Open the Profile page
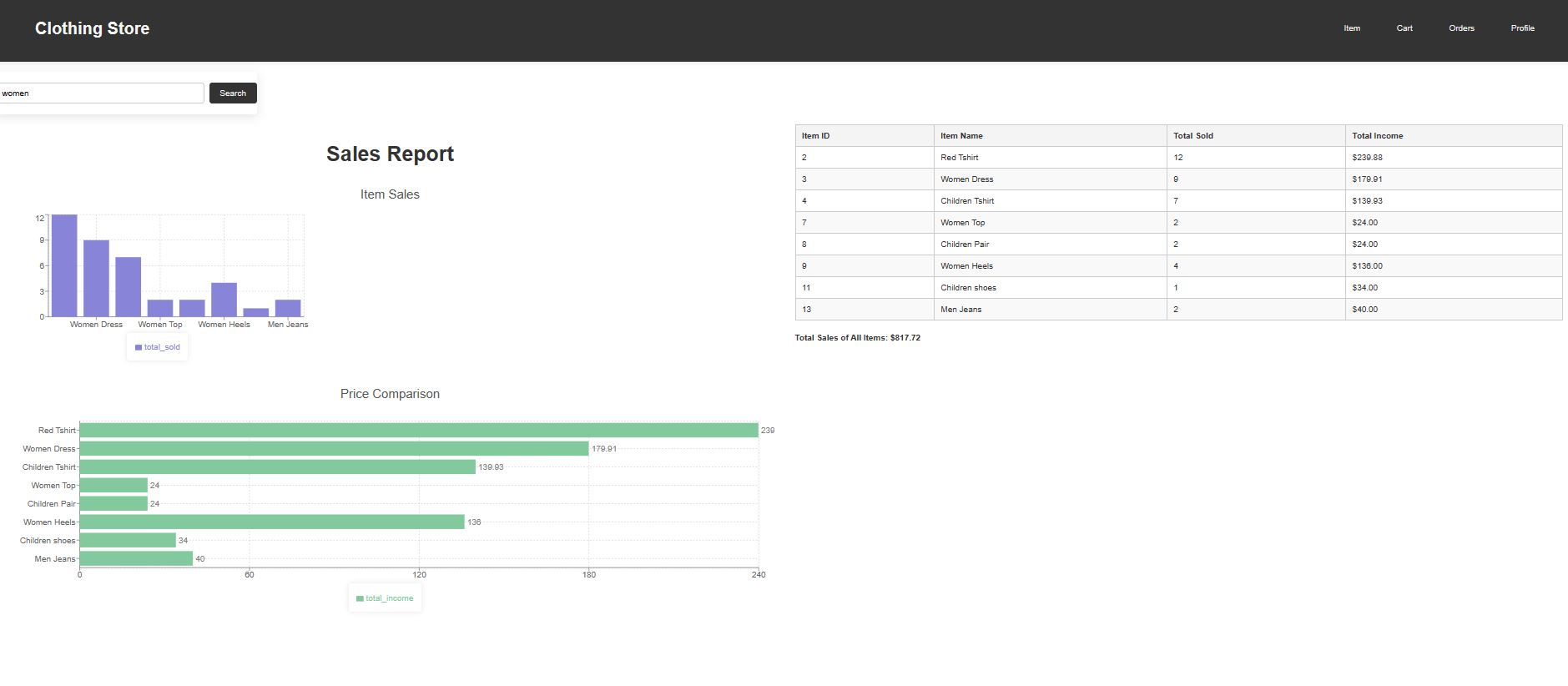The width and height of the screenshot is (1568, 686). tap(1522, 28)
